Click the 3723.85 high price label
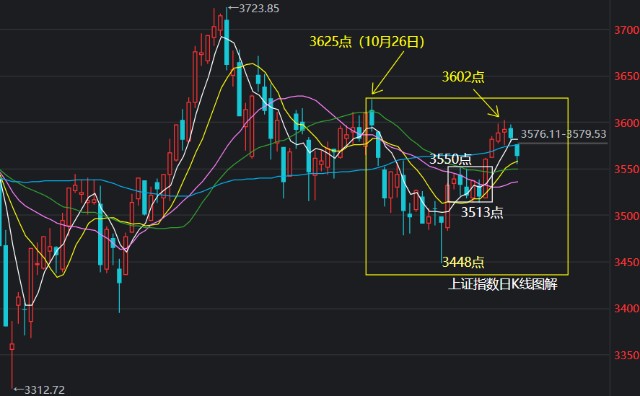This screenshot has height=396, width=640. pyautogui.click(x=259, y=8)
